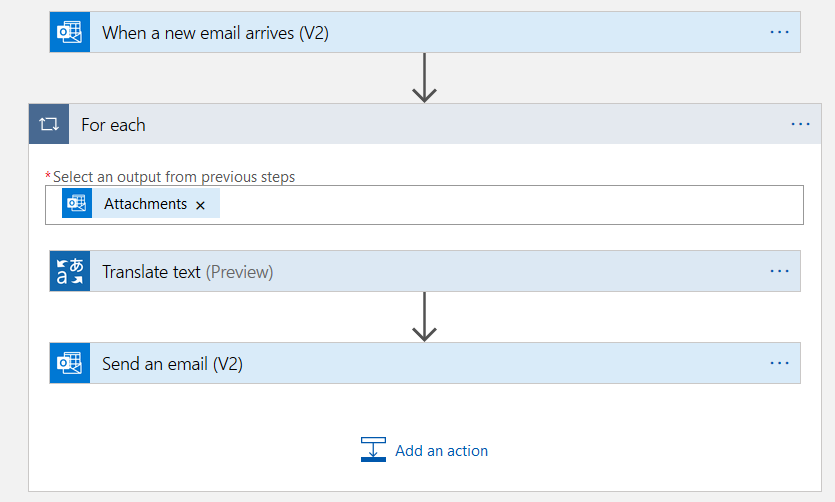Click the empty area of the output field
The image size is (835, 502).
click(500, 205)
